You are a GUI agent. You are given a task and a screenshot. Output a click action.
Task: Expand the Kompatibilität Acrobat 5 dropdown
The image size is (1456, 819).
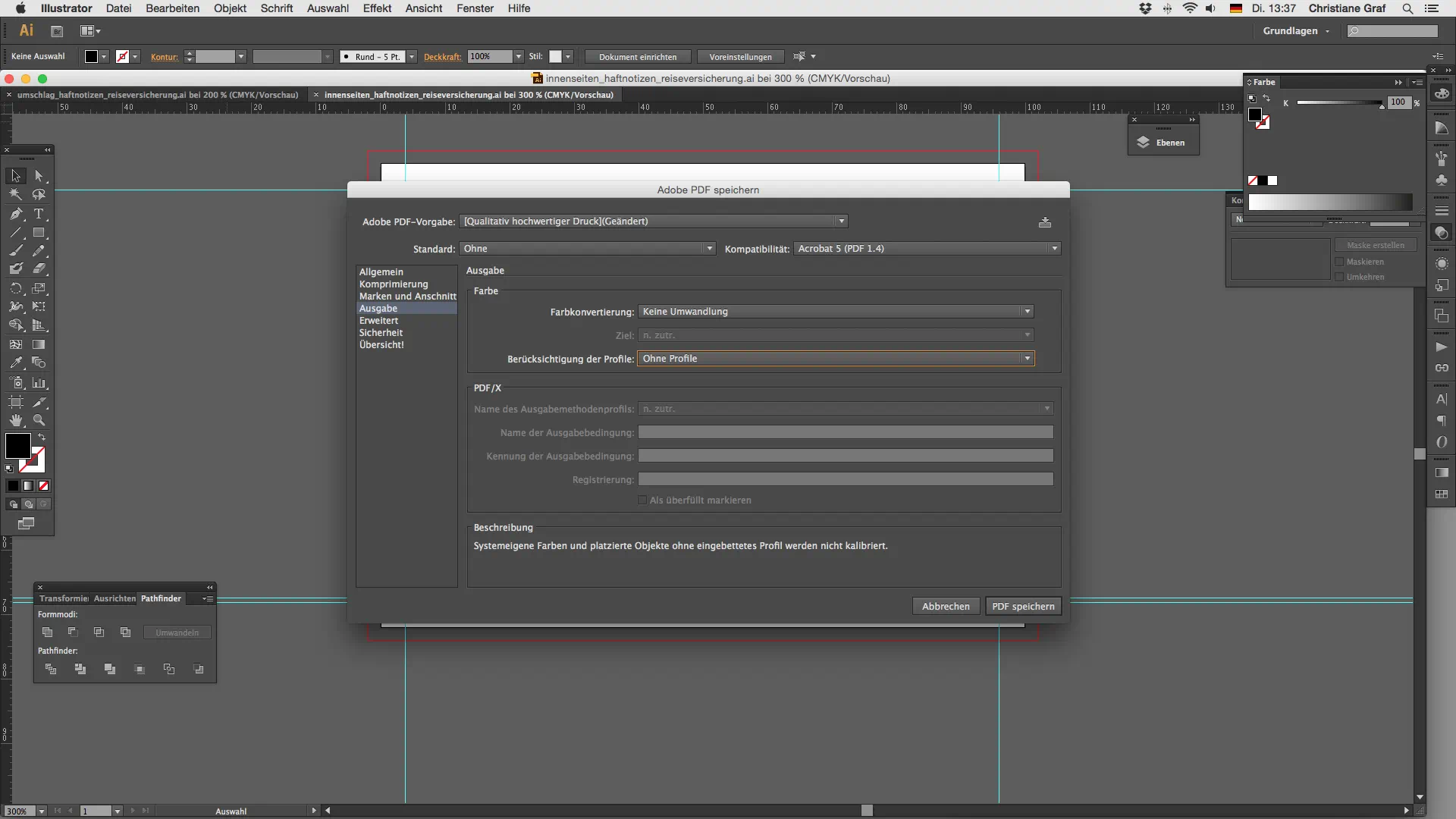[927, 249]
